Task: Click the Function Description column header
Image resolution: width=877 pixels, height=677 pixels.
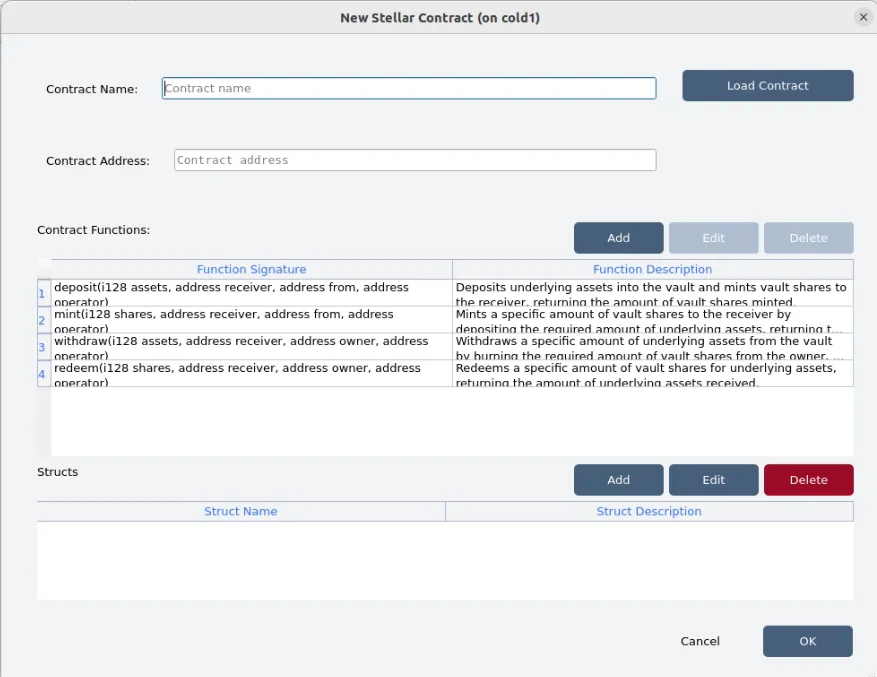Action: click(653, 269)
